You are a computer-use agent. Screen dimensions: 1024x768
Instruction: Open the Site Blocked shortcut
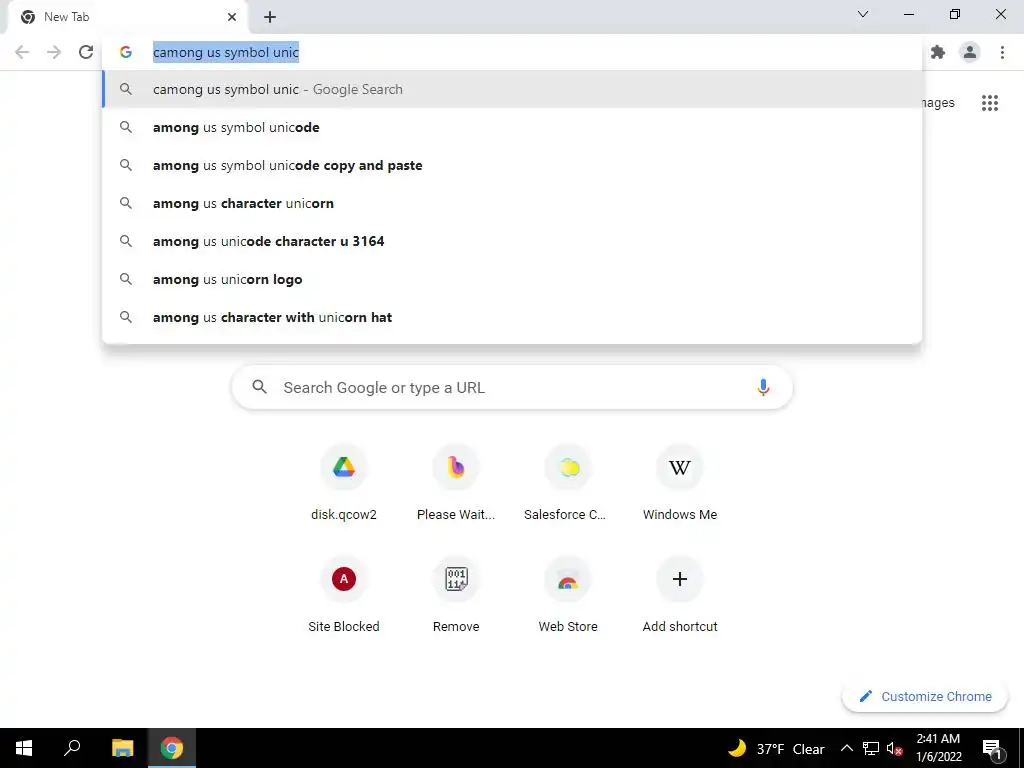pos(344,595)
